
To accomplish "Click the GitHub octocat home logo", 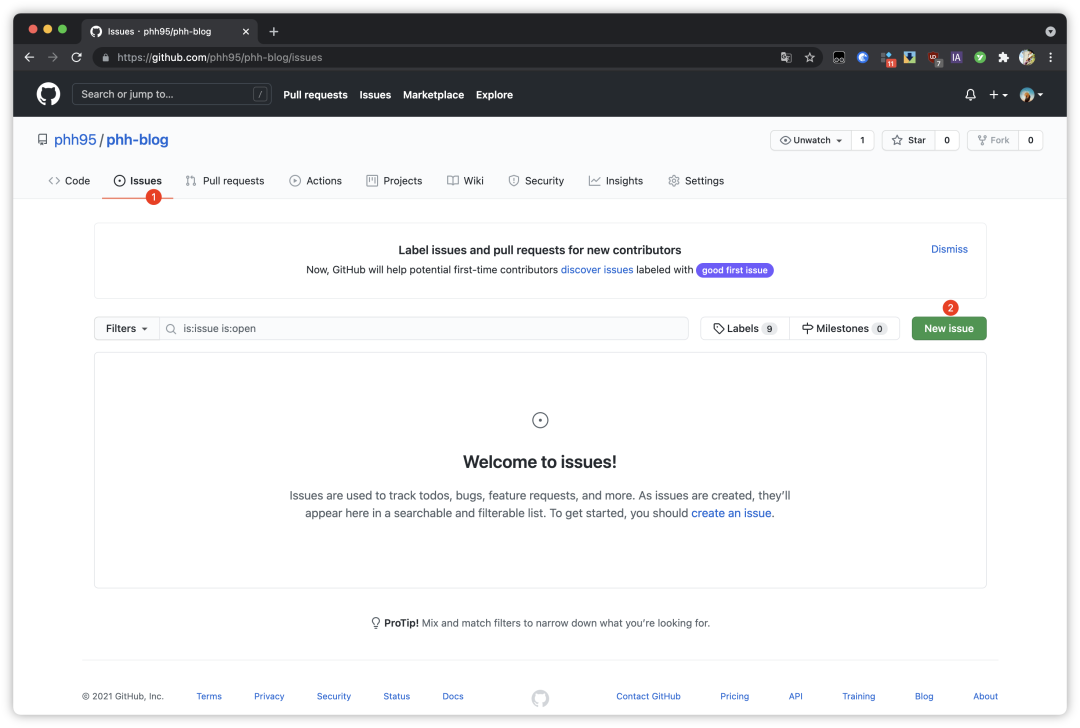I will pyautogui.click(x=47, y=93).
